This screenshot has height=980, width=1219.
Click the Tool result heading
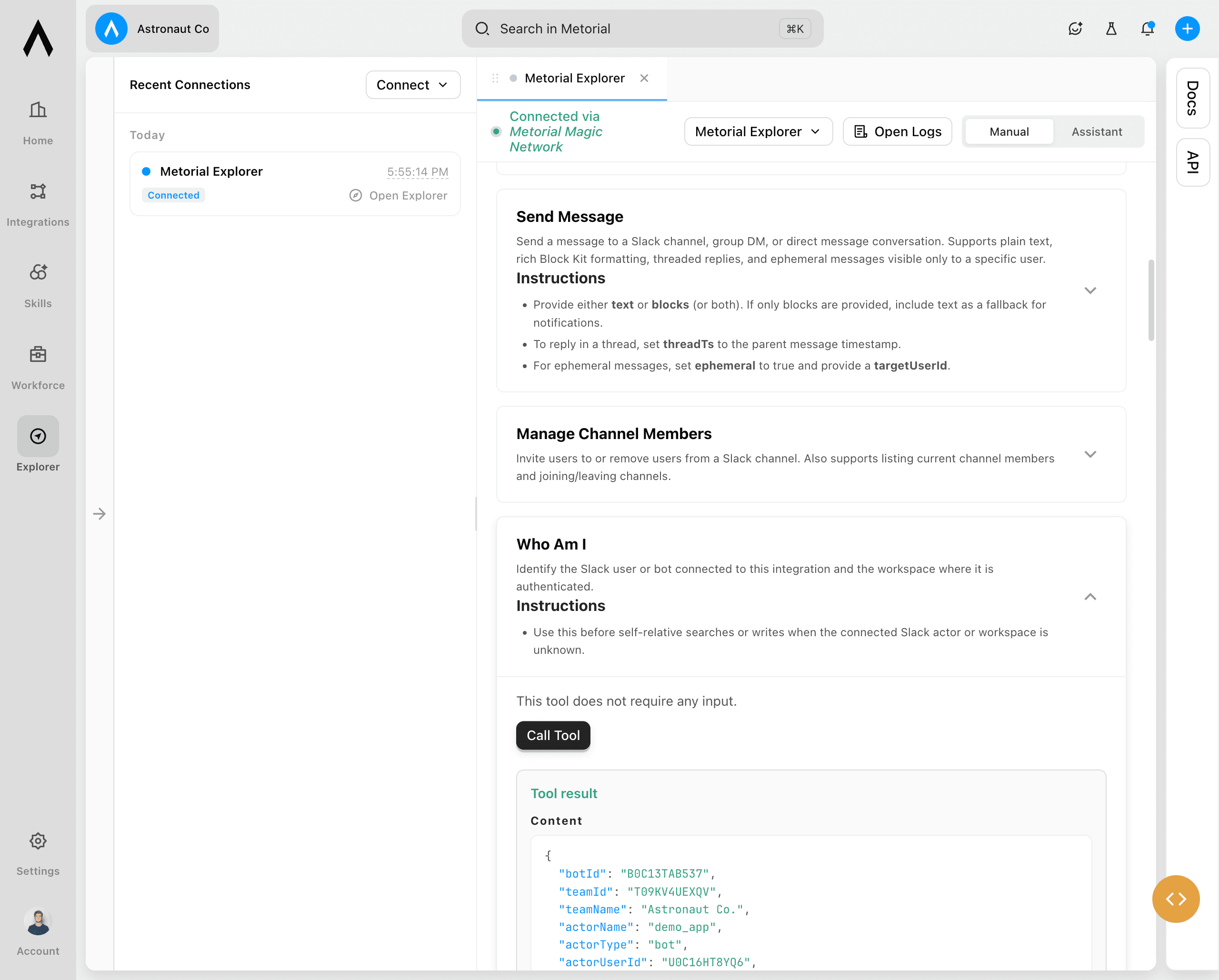coord(564,793)
